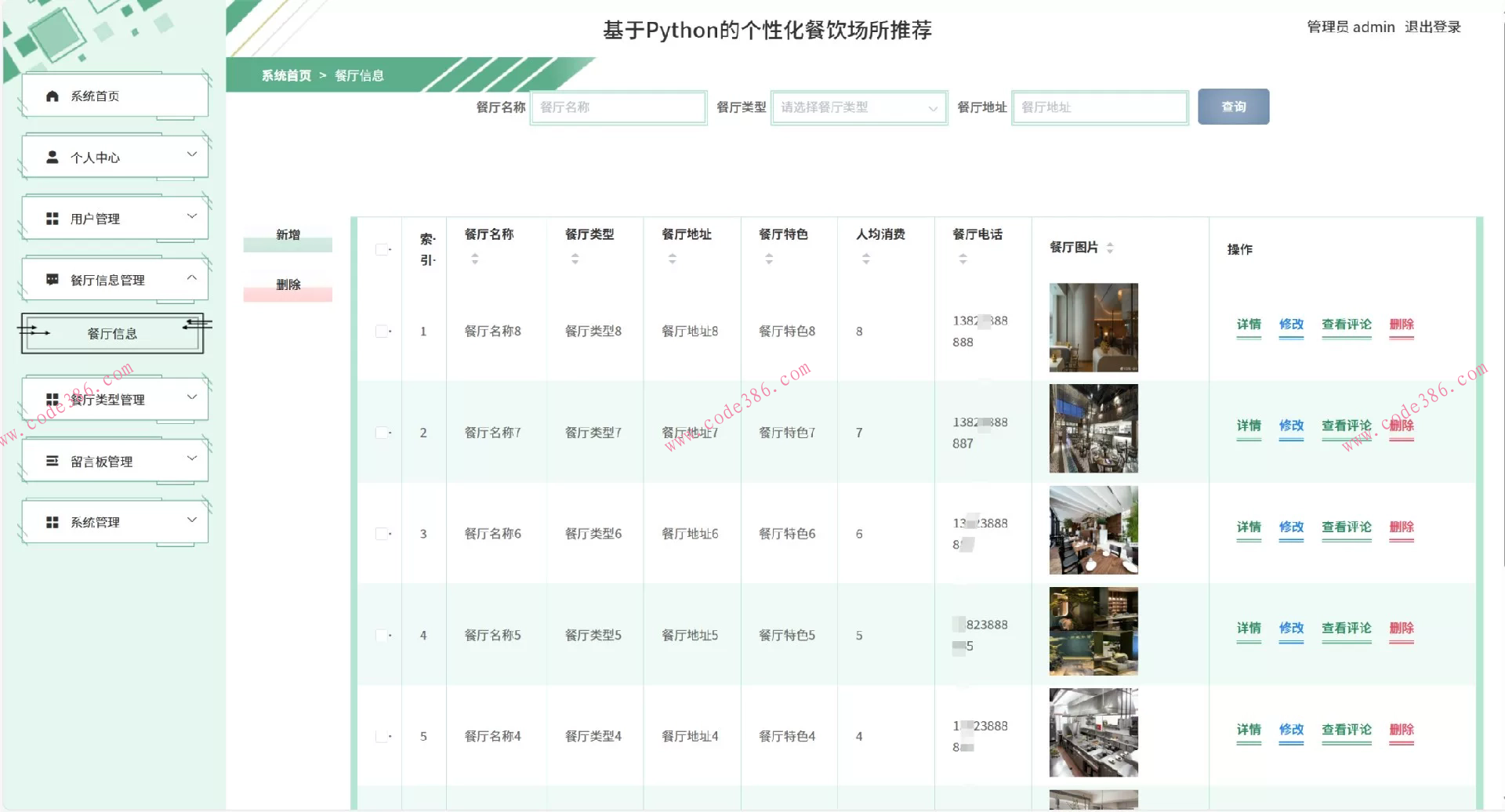Select 餐厅信息 in the sidebar
1505x812 pixels.
point(111,332)
